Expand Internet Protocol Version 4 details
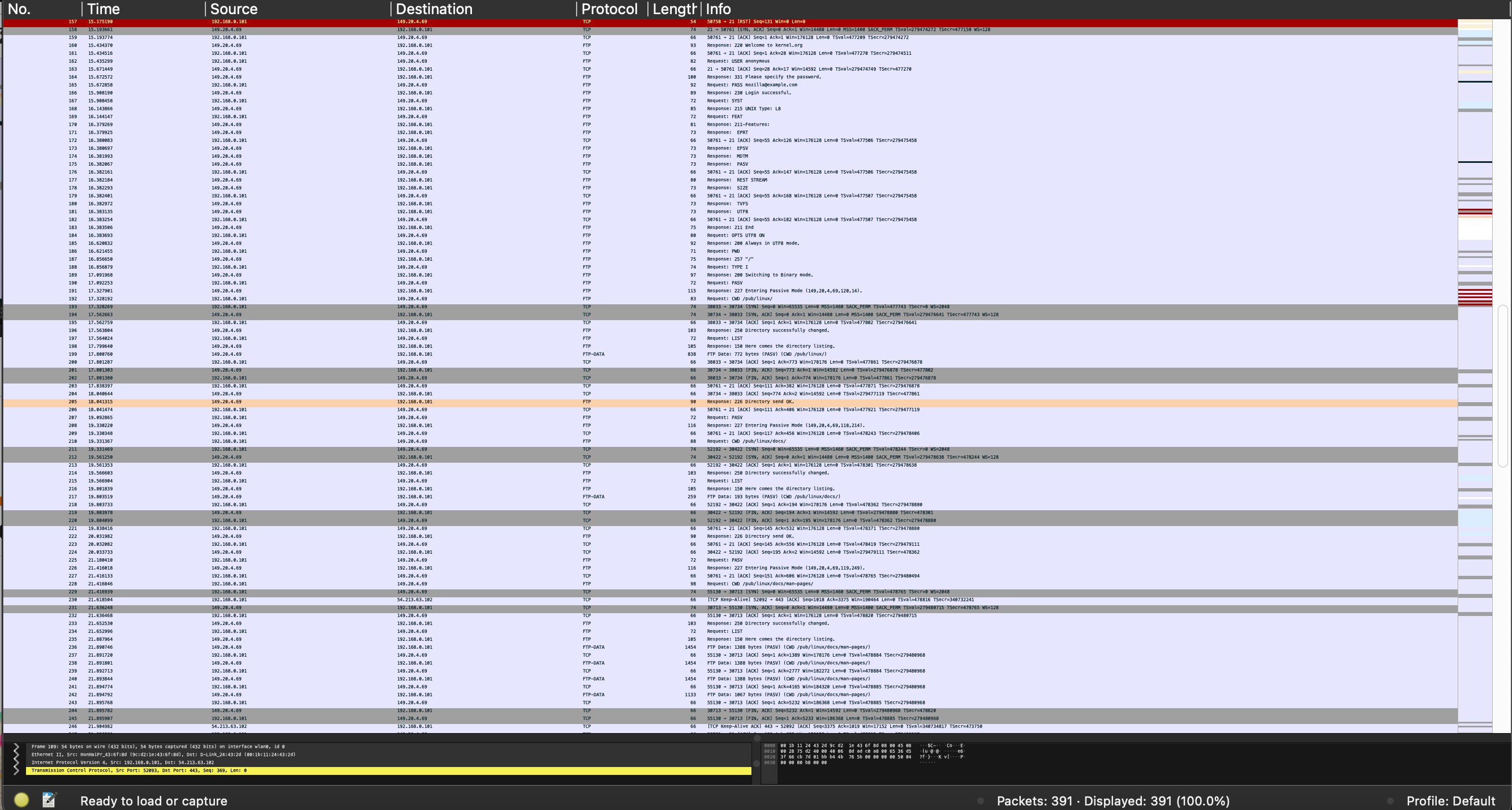The image size is (1512, 810). tap(16, 763)
